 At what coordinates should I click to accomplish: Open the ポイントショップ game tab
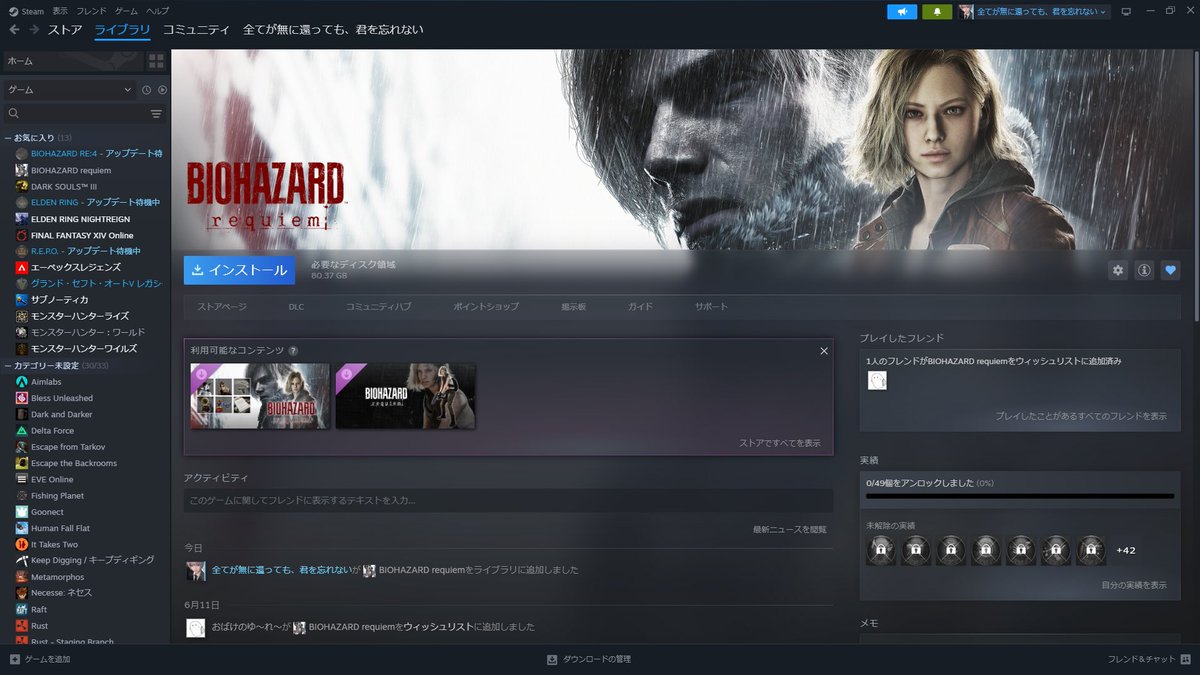tap(486, 306)
